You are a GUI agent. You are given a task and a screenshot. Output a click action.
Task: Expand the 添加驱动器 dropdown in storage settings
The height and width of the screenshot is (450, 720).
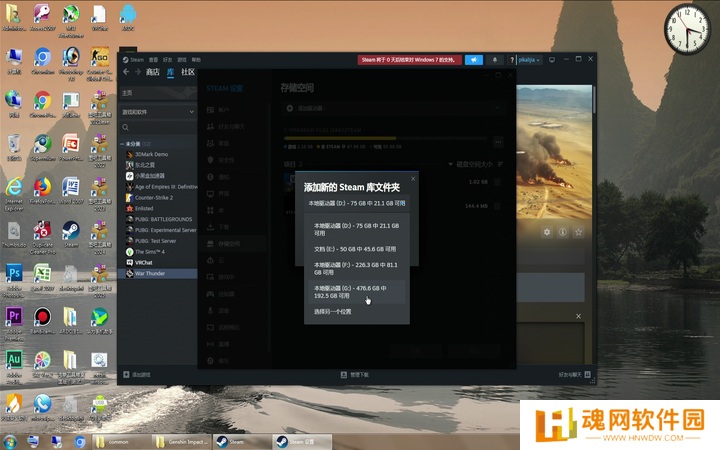click(393, 108)
